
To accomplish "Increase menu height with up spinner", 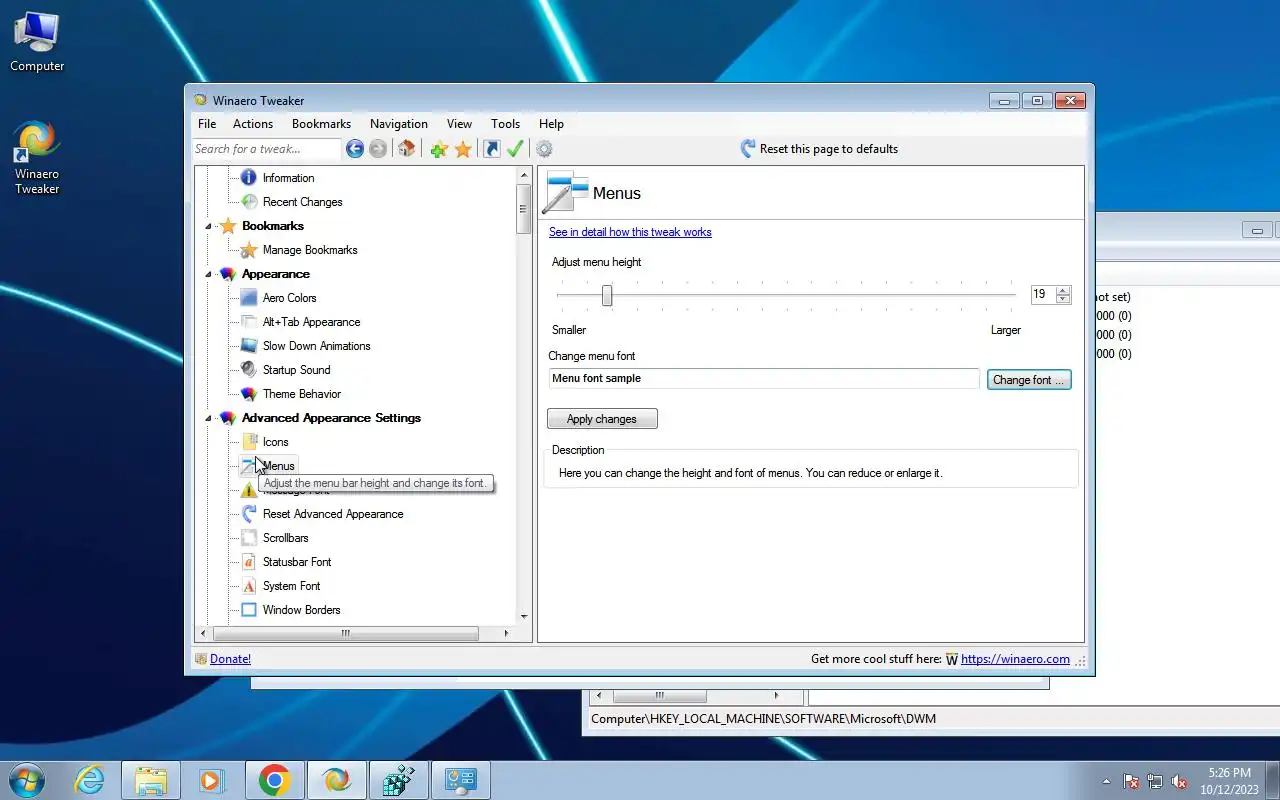I will click(x=1063, y=290).
